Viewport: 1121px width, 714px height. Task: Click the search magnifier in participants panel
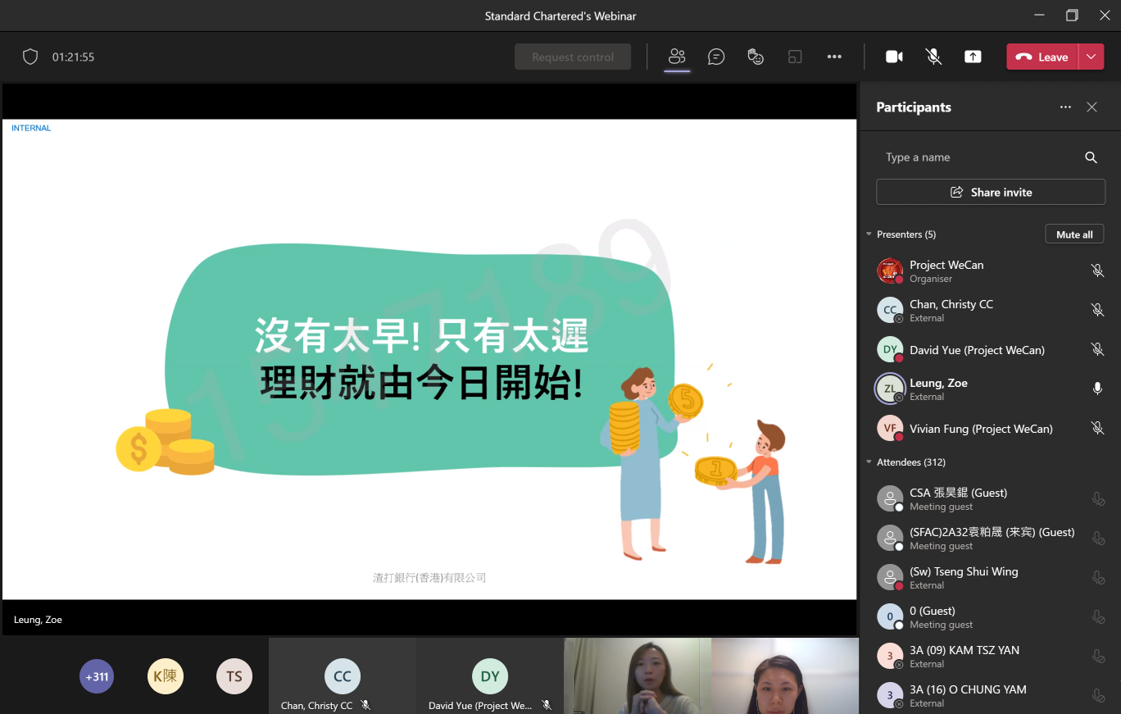[1091, 157]
